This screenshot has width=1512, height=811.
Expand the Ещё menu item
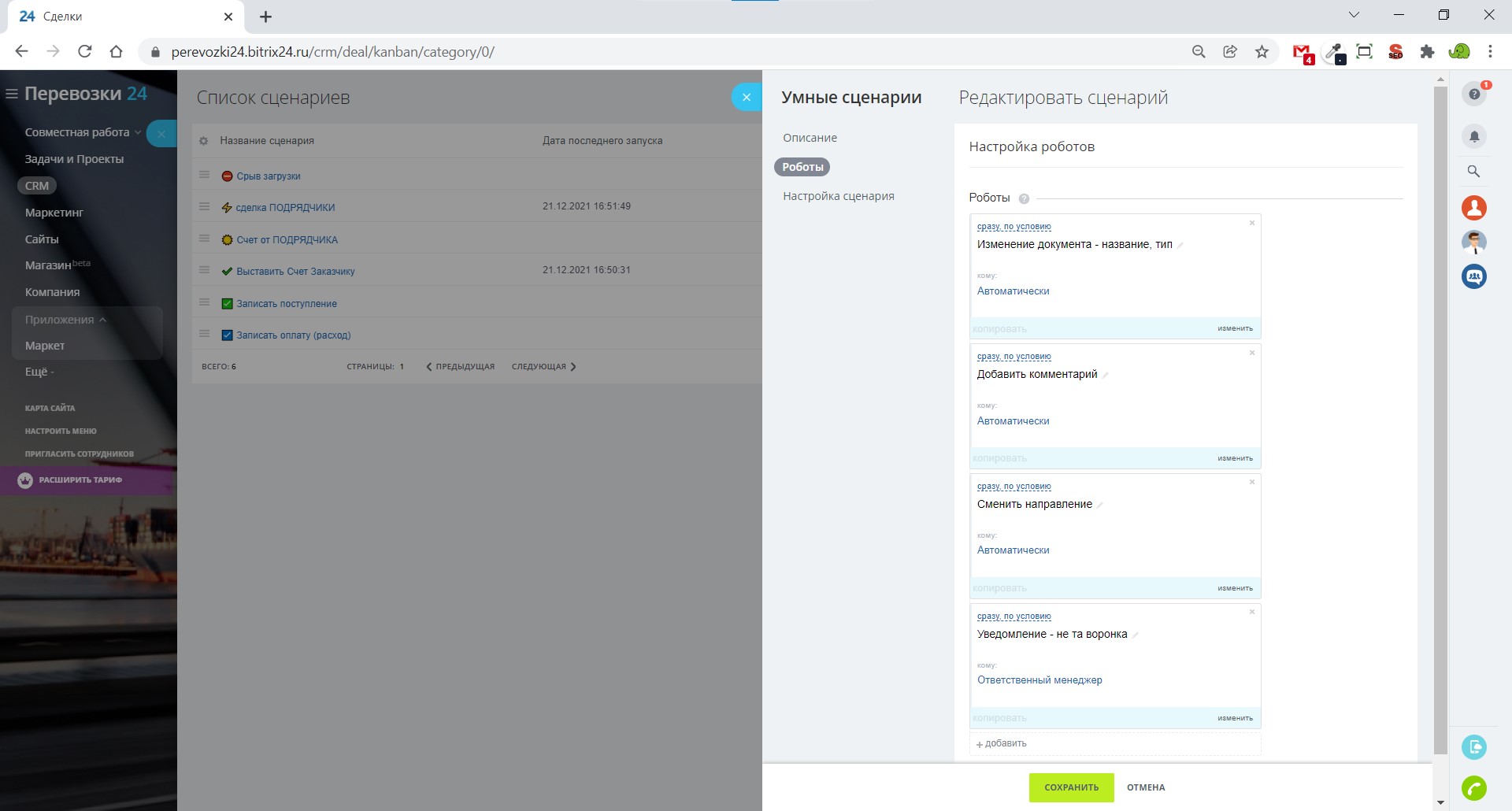click(x=39, y=372)
